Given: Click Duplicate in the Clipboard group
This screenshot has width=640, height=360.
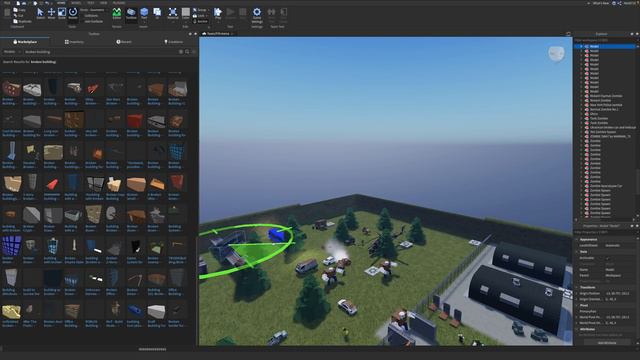Looking at the screenshot, I should tap(22, 21).
